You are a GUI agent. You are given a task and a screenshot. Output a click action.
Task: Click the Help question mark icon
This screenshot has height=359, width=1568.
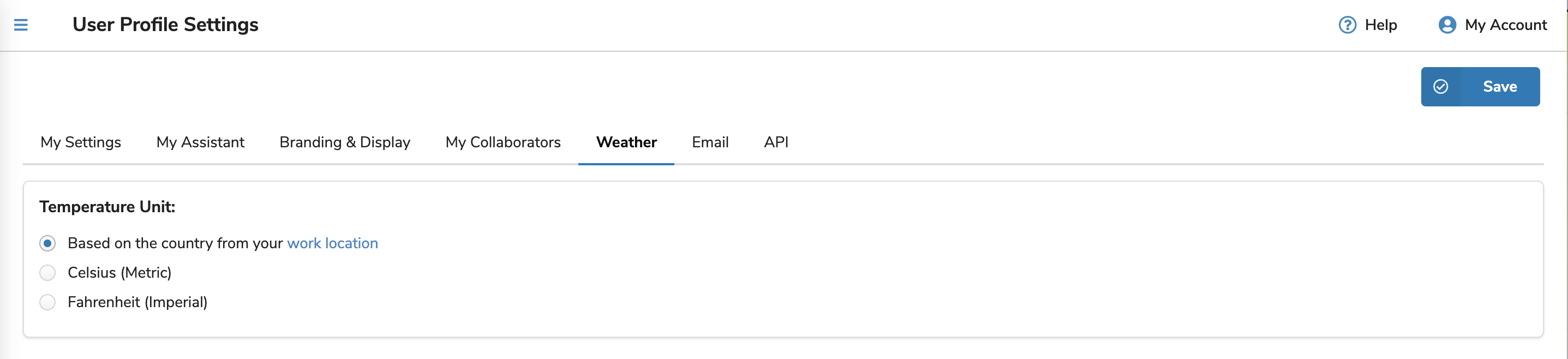click(1347, 25)
